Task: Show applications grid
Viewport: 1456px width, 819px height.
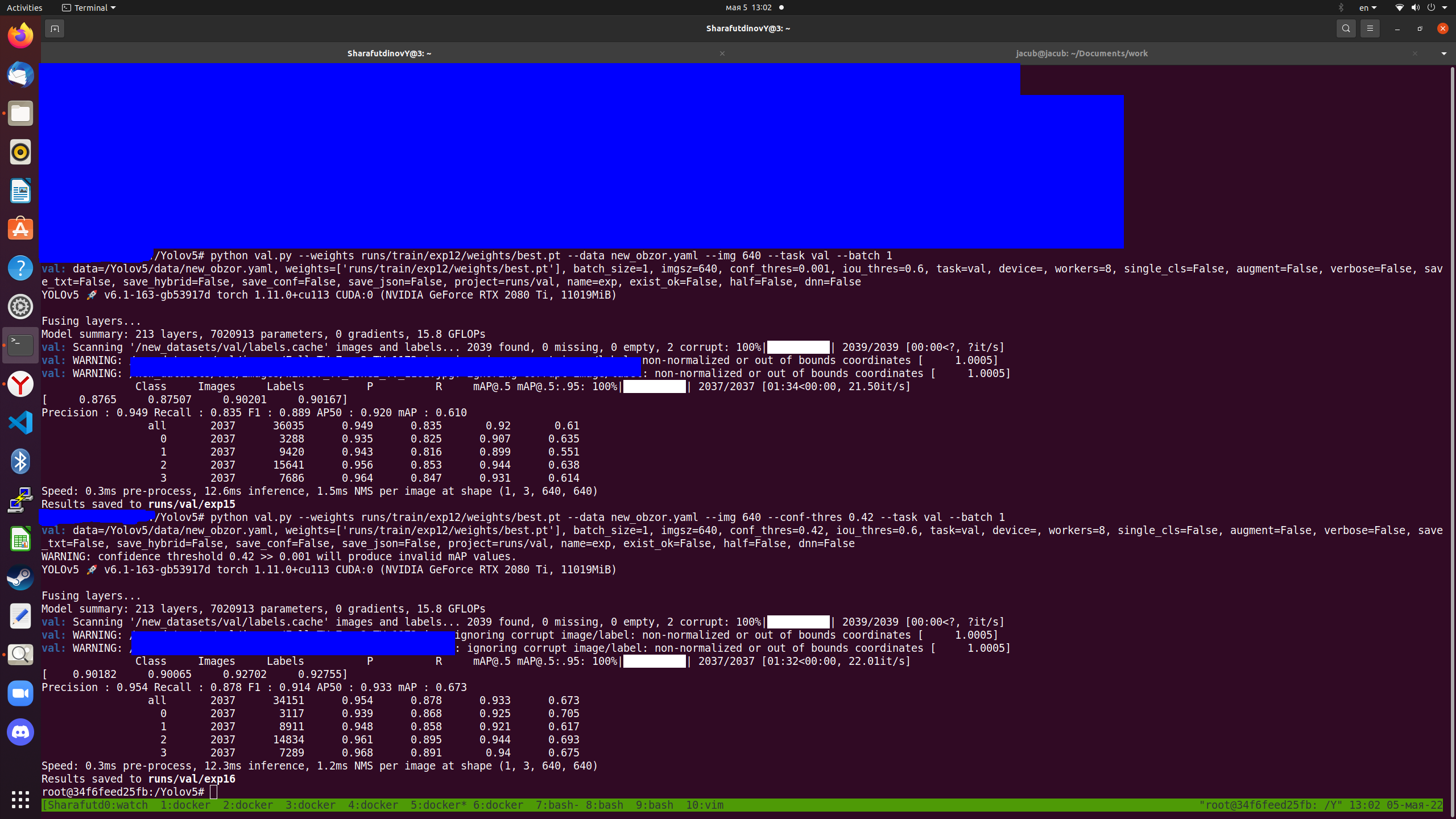Action: tap(20, 799)
